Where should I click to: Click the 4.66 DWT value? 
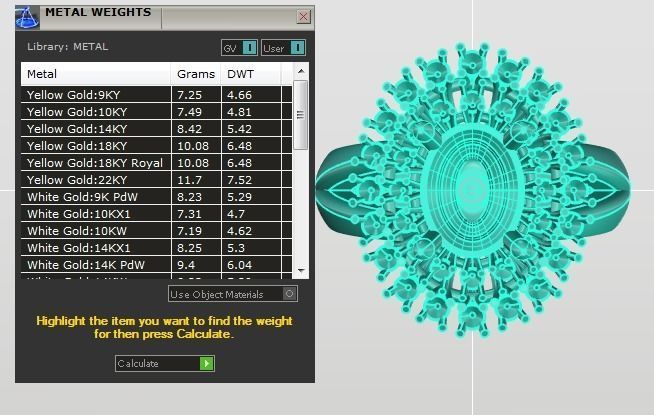coord(239,95)
